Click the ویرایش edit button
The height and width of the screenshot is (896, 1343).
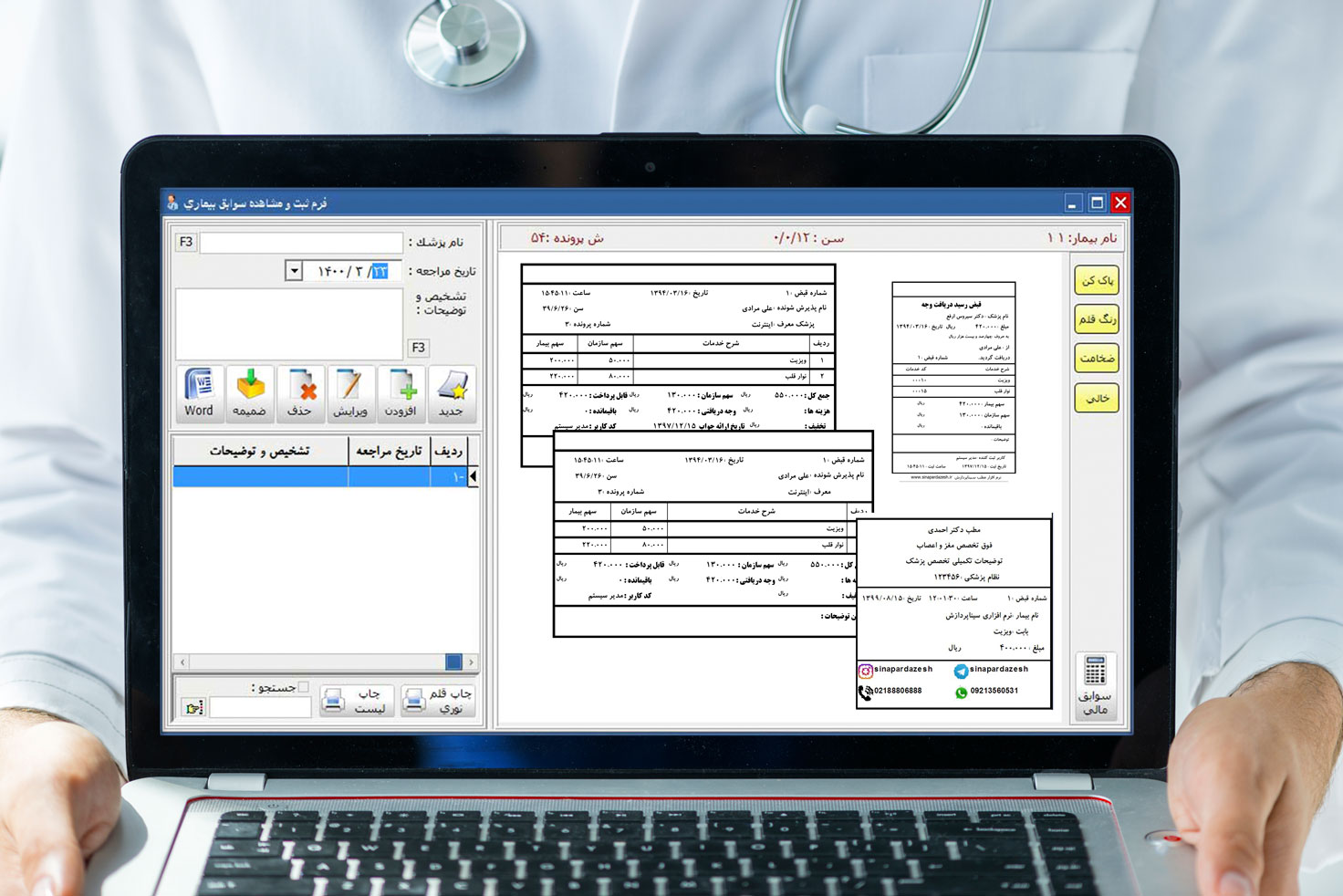(350, 393)
